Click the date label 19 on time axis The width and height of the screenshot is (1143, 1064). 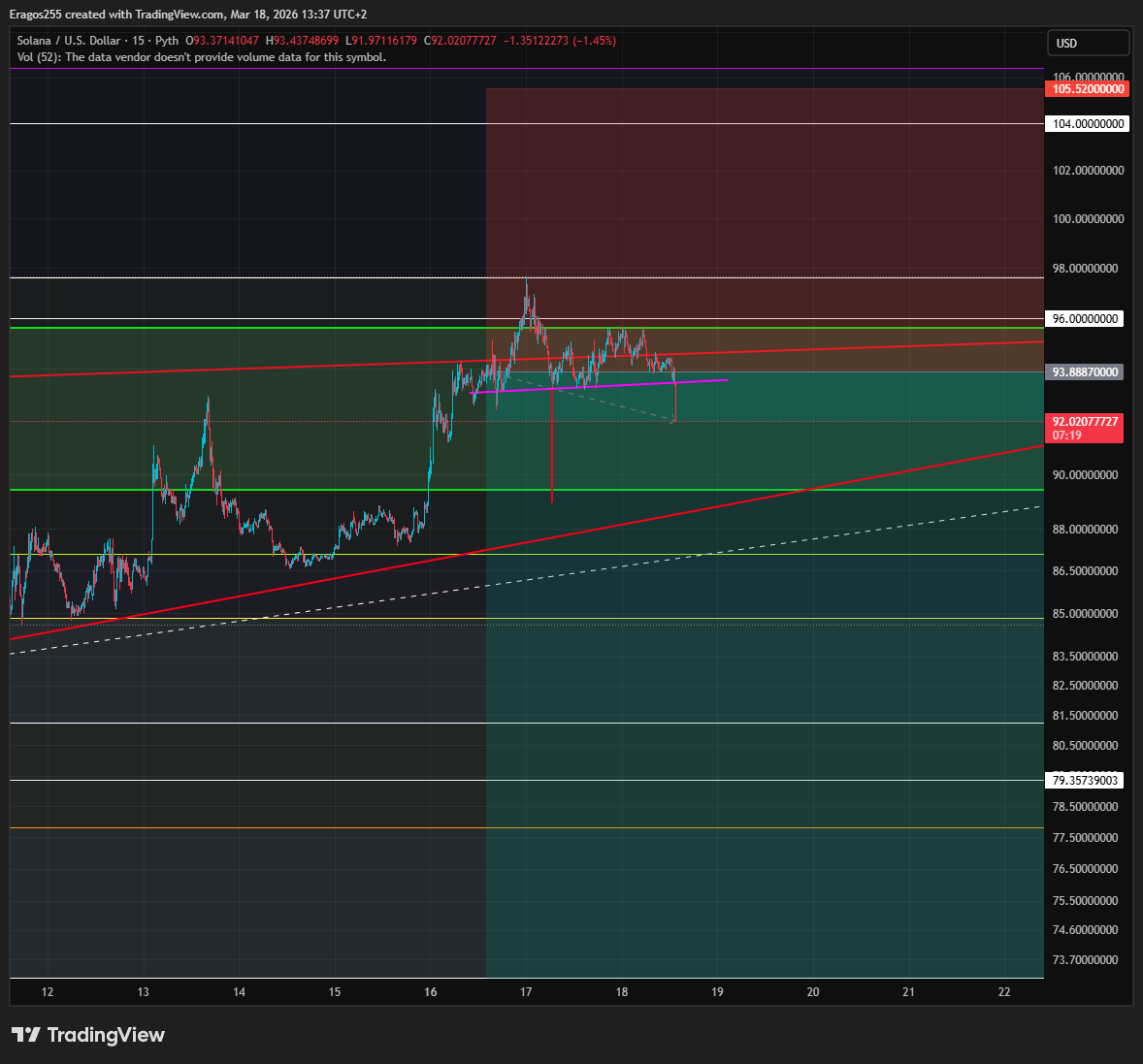717,992
